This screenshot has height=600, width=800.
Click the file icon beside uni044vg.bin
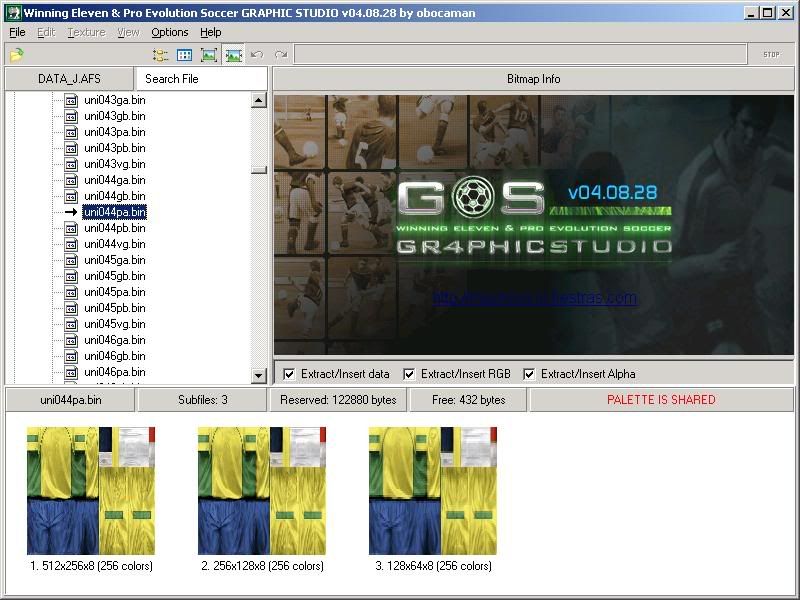point(71,244)
